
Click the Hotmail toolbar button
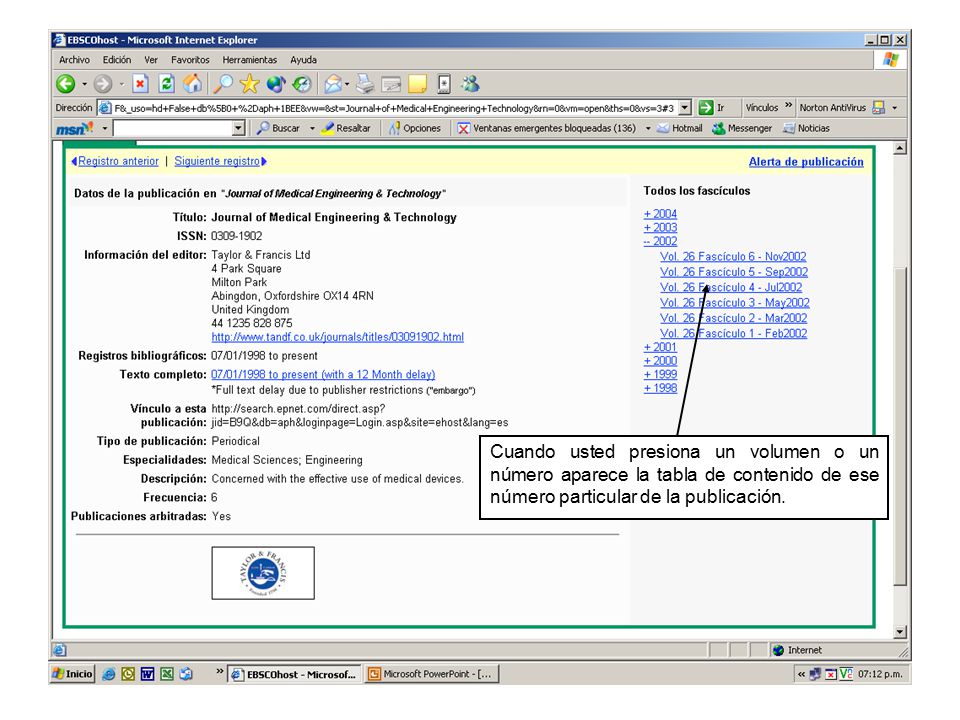[680, 128]
